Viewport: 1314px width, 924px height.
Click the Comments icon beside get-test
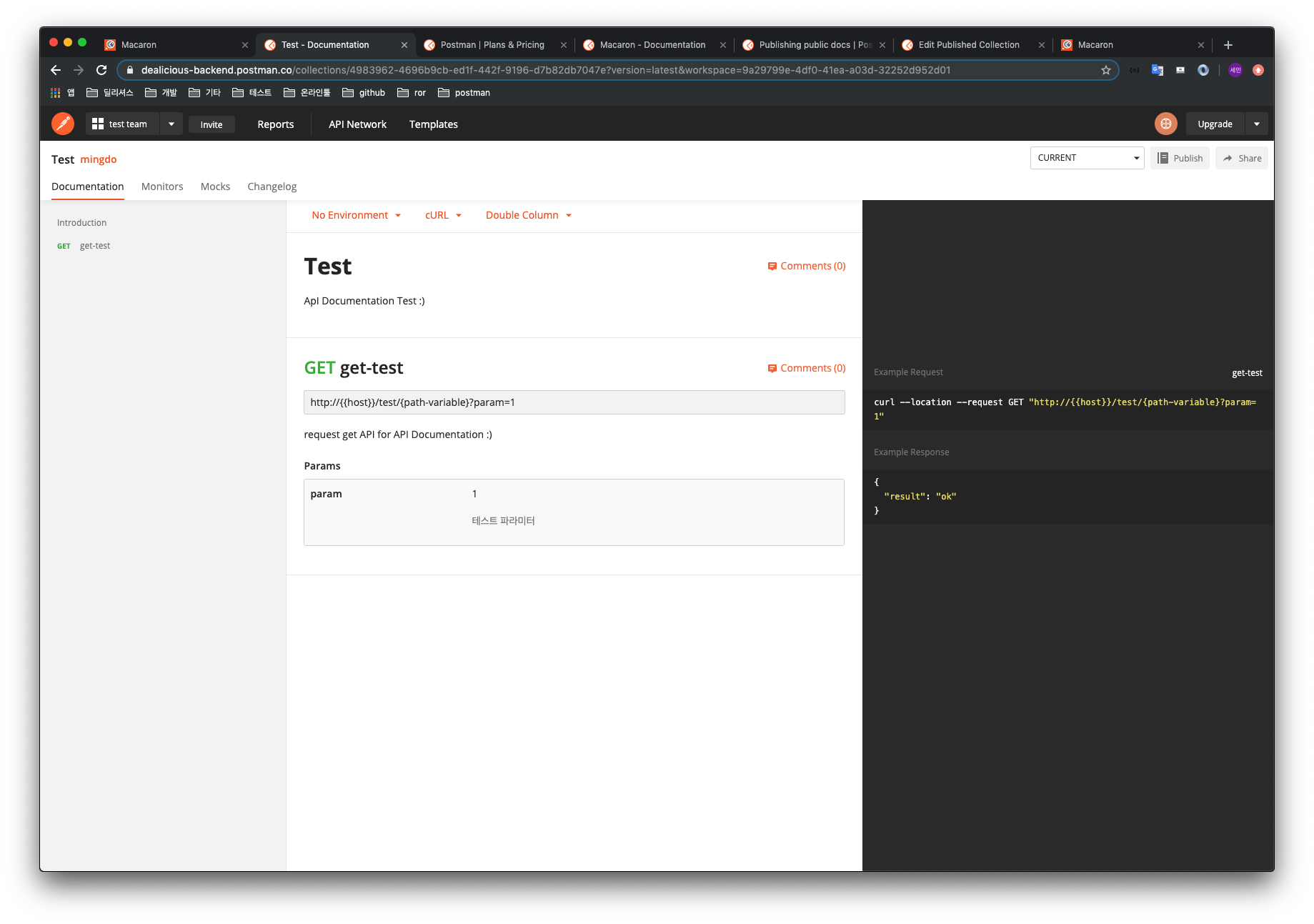[772, 368]
